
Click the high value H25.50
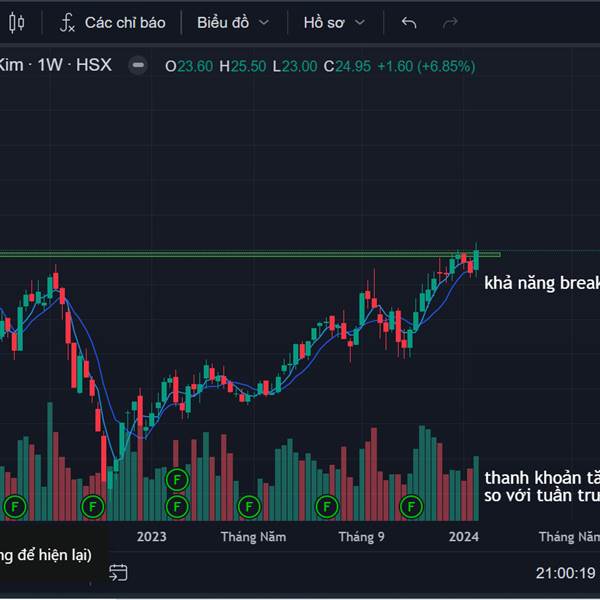pos(242,66)
